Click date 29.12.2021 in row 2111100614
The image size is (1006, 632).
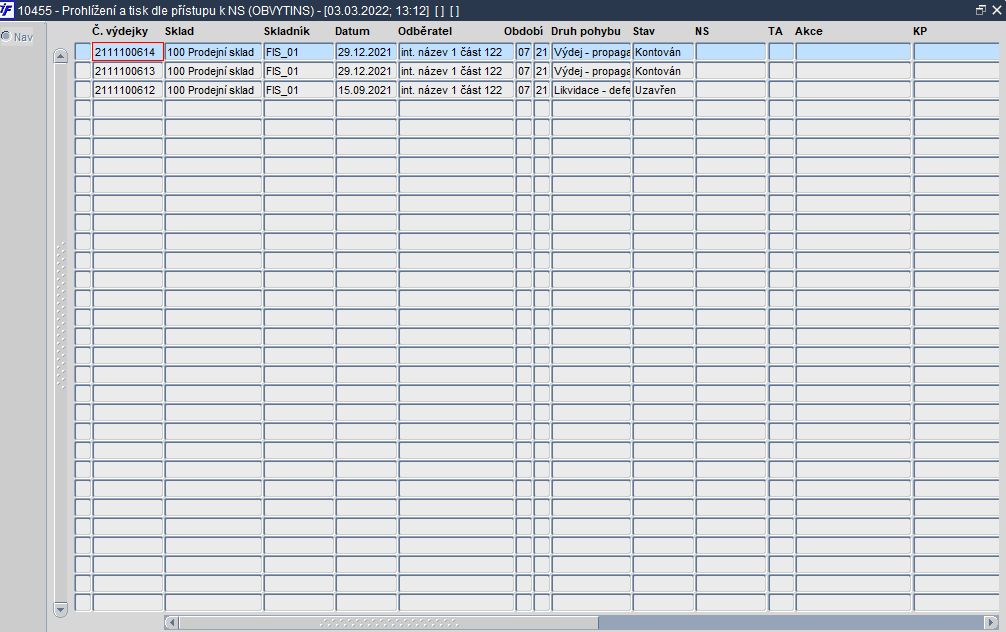(366, 52)
